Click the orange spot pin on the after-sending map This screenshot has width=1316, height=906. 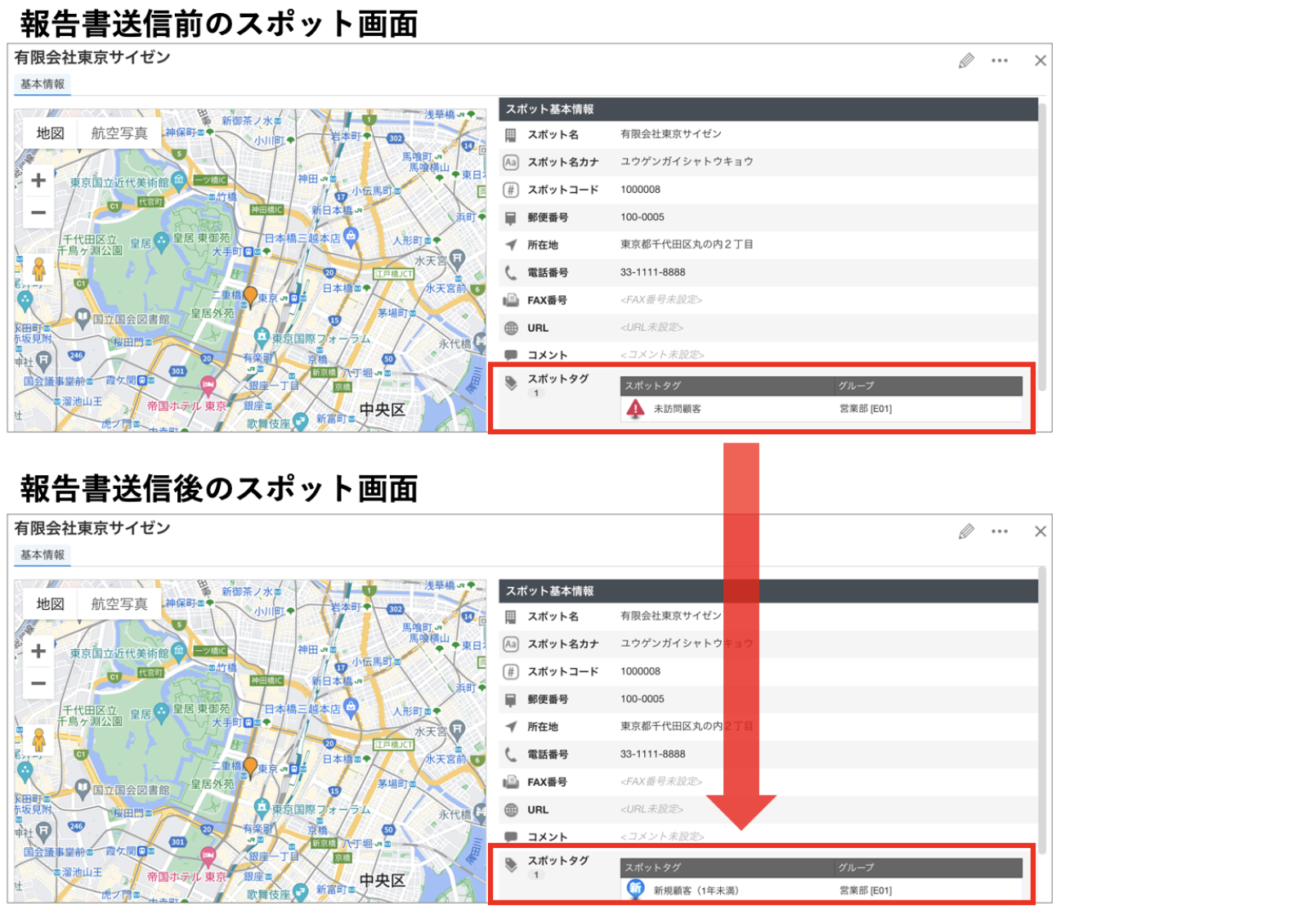pyautogui.click(x=250, y=766)
